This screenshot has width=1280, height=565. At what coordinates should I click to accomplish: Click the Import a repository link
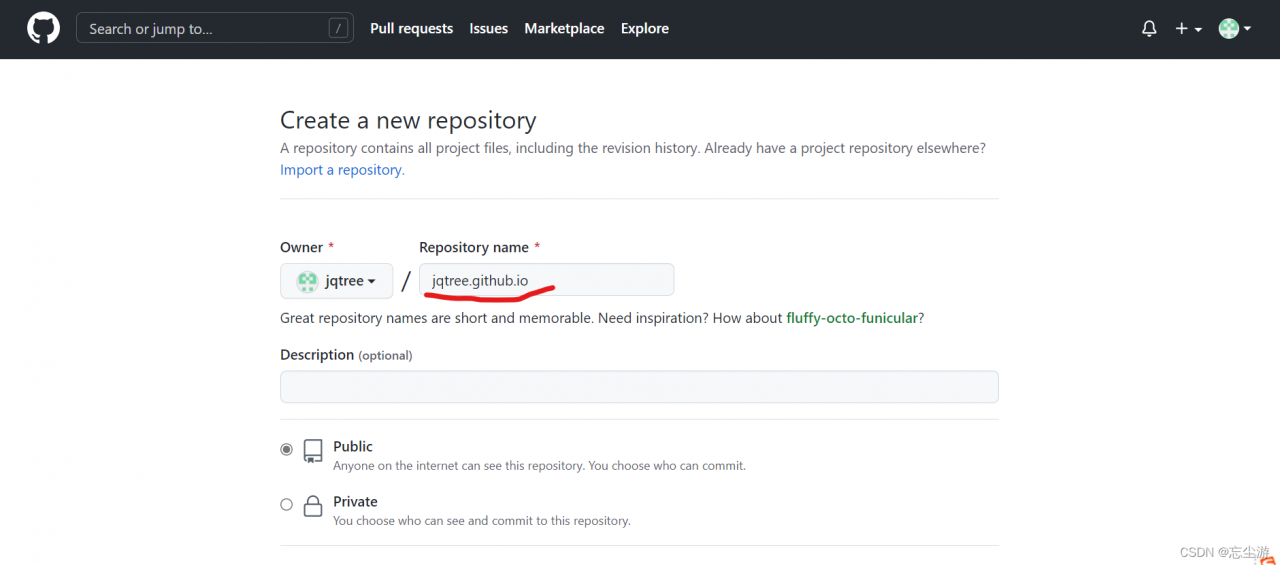point(342,170)
